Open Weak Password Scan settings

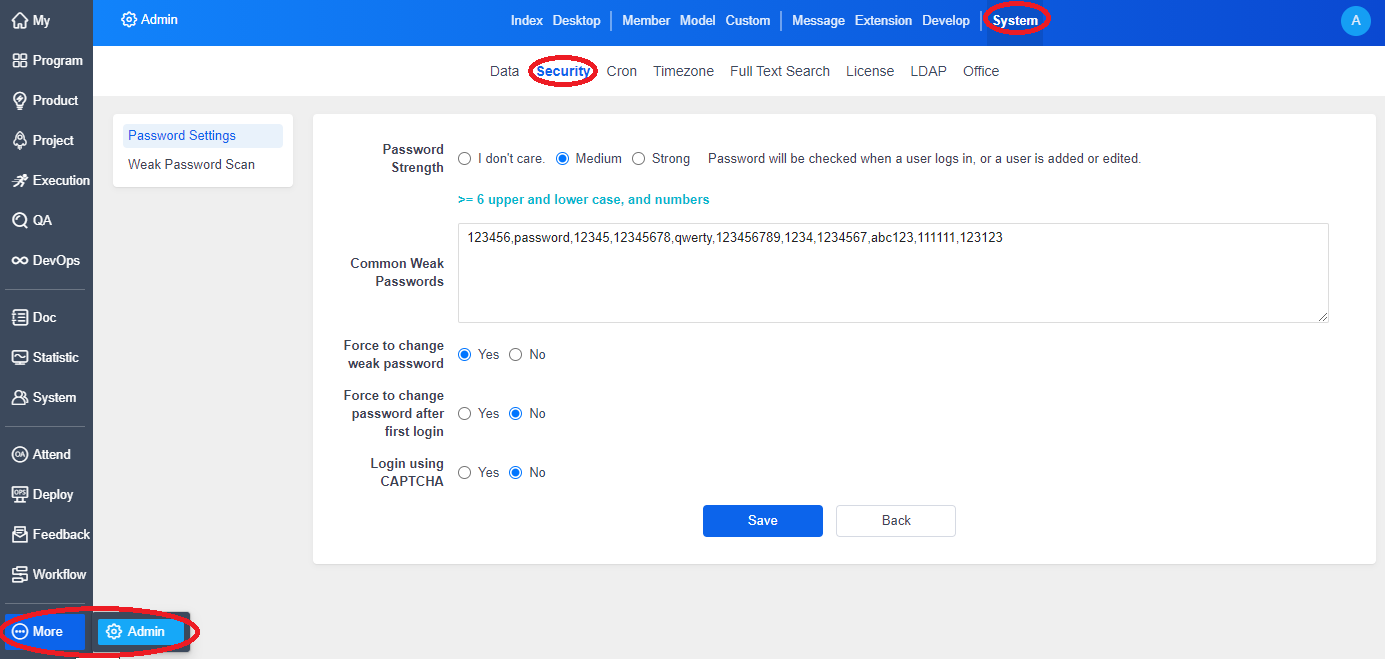click(x=191, y=164)
